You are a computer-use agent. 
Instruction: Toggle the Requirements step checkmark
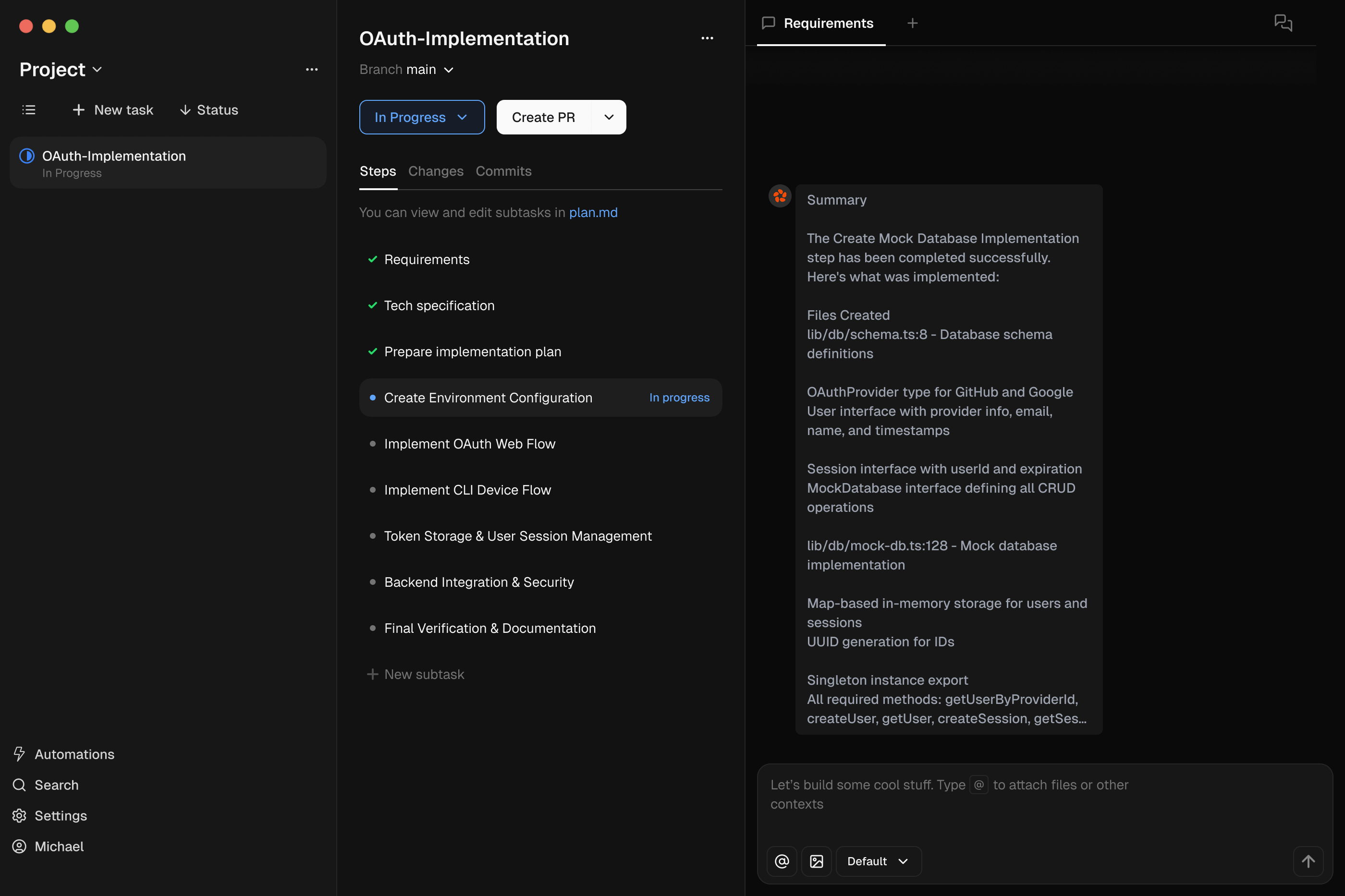click(373, 259)
